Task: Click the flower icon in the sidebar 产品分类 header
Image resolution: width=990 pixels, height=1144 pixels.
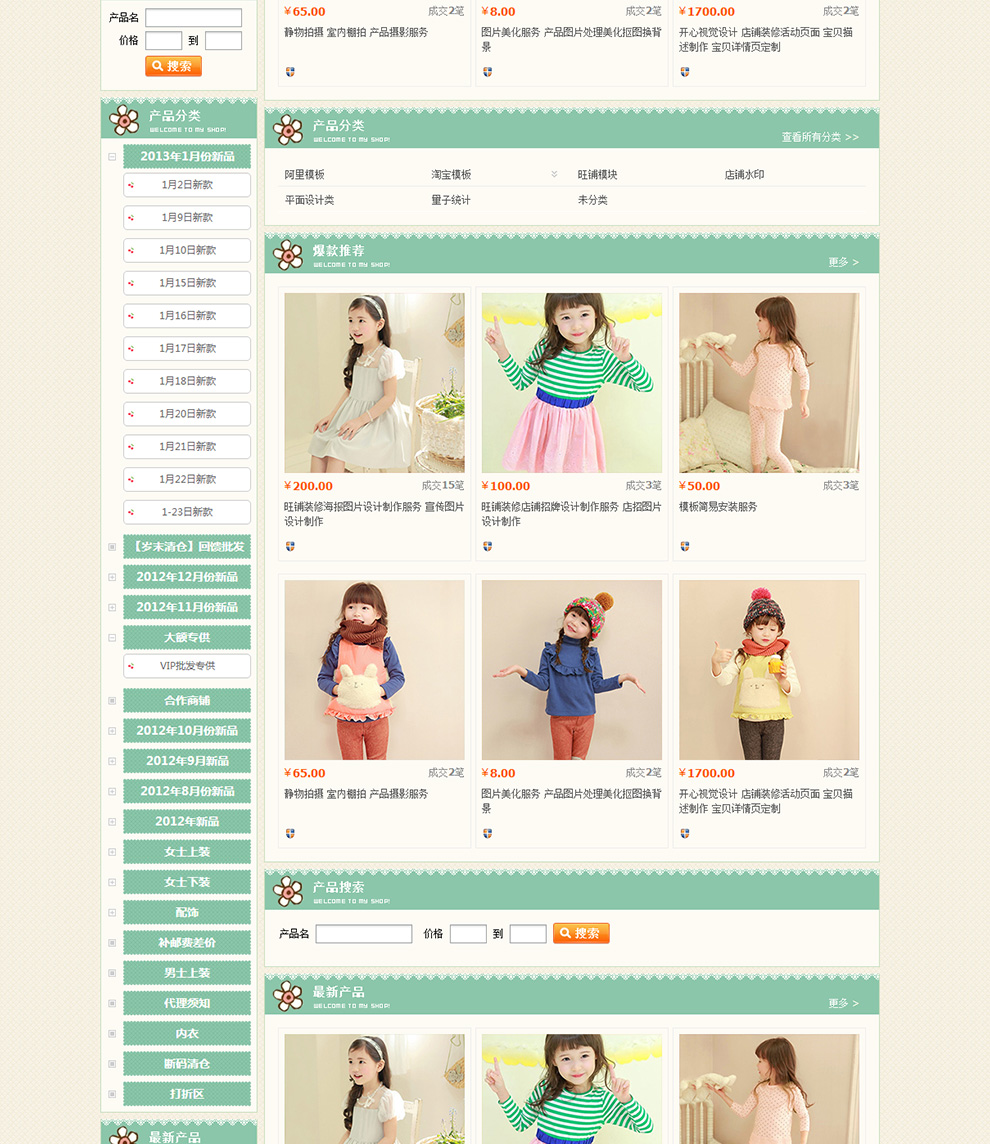Action: click(124, 120)
